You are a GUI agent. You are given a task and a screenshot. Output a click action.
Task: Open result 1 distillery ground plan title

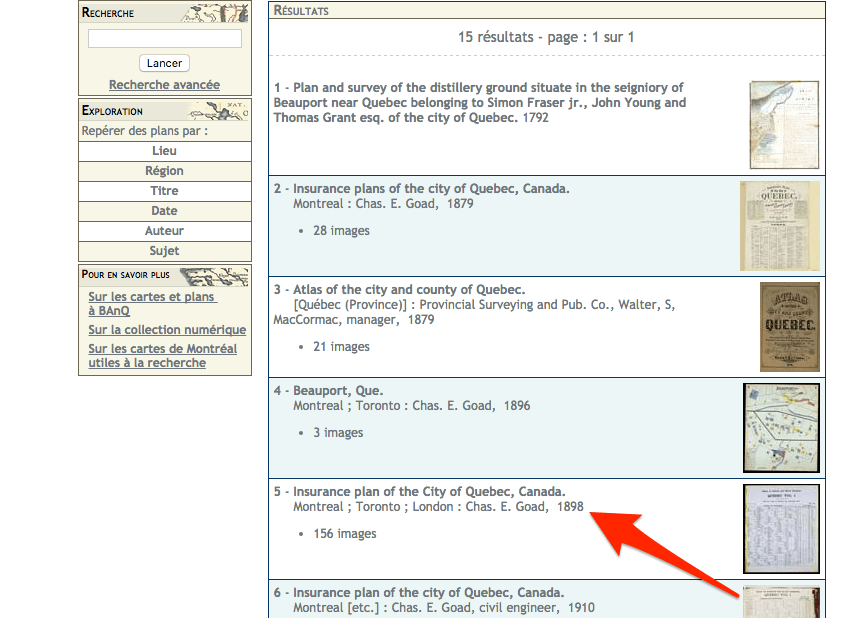click(x=478, y=102)
